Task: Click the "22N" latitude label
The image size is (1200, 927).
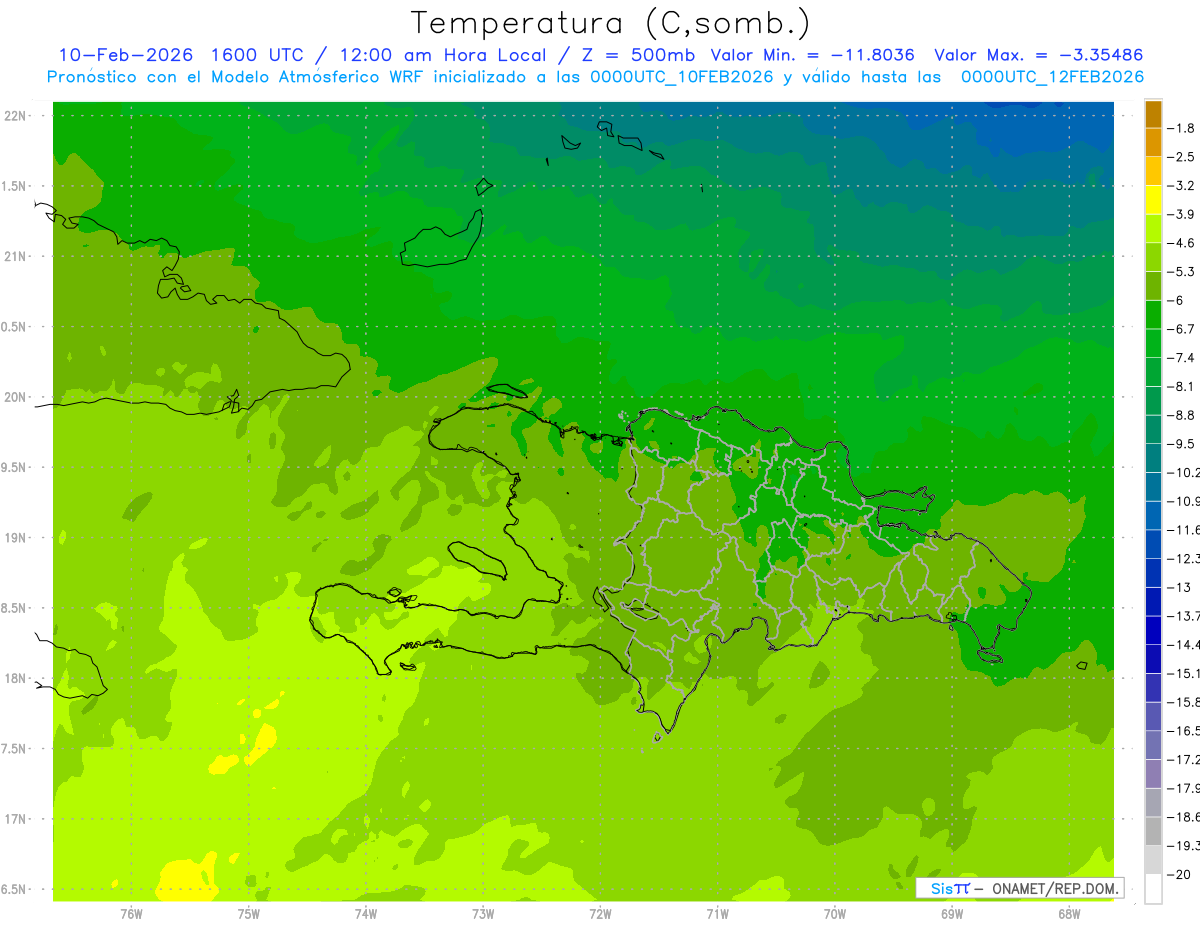Action: (15, 116)
